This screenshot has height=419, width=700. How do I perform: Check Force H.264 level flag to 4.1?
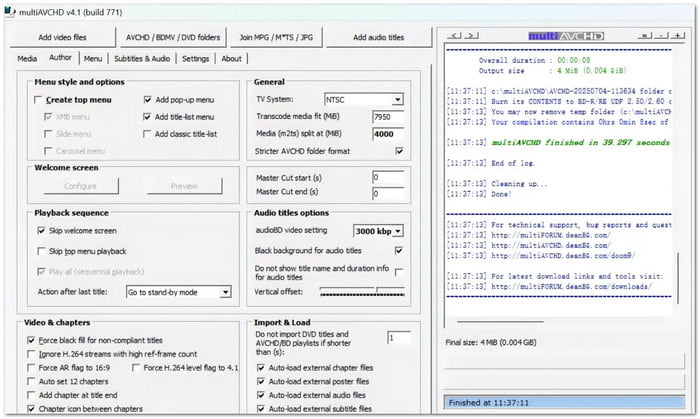click(x=136, y=368)
